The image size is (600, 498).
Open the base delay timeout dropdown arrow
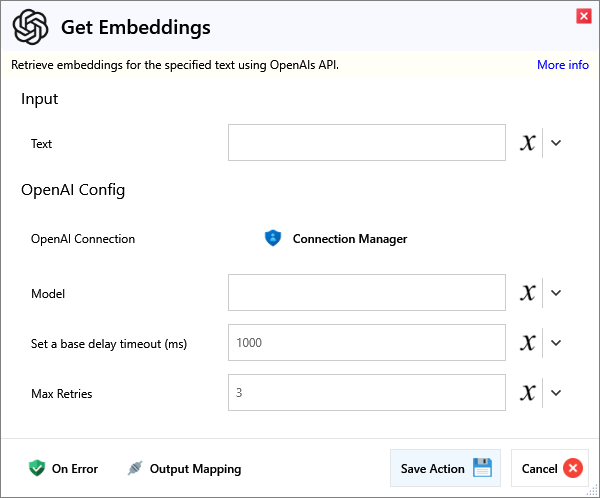coord(557,343)
